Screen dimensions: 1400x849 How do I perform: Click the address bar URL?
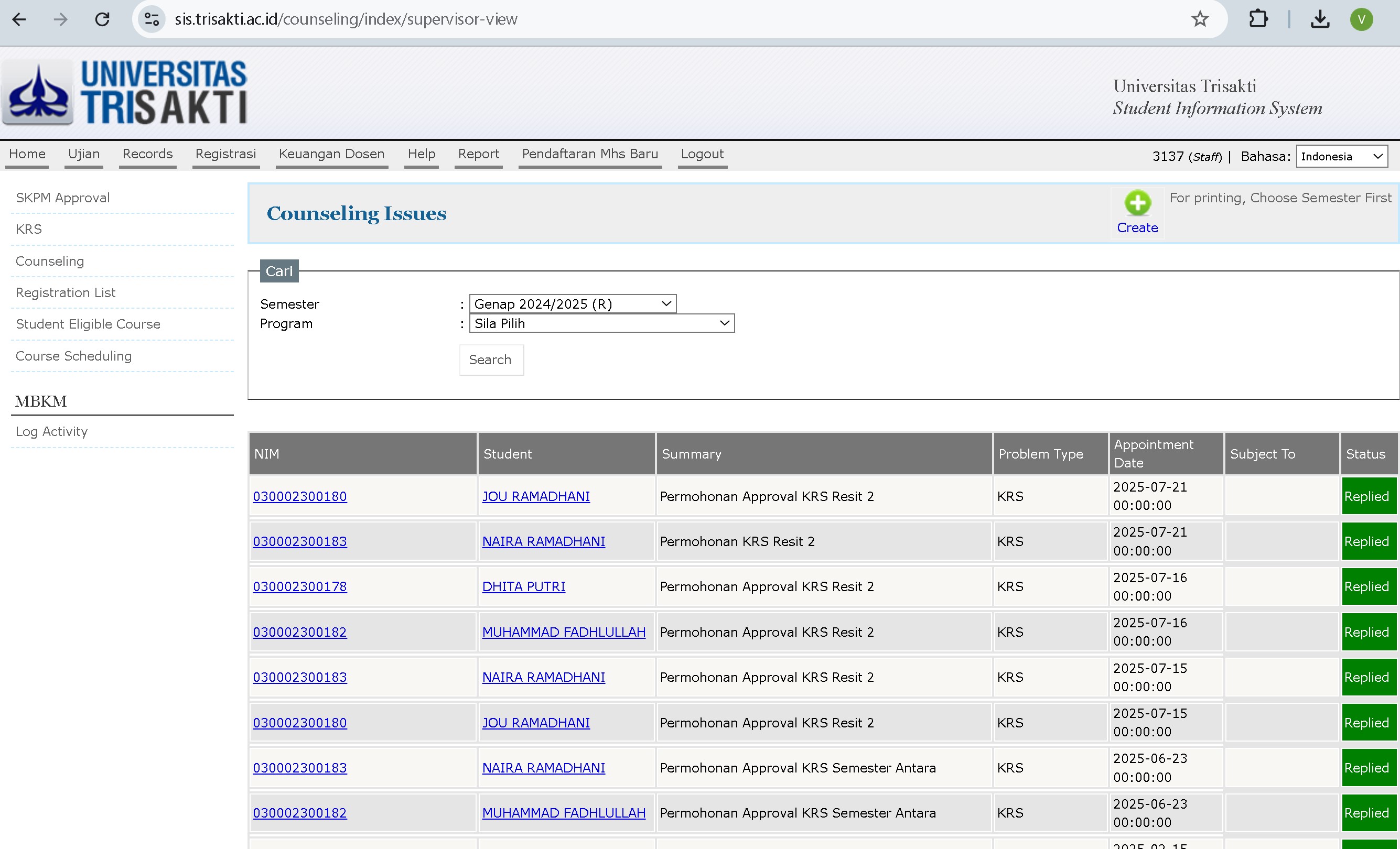click(346, 19)
